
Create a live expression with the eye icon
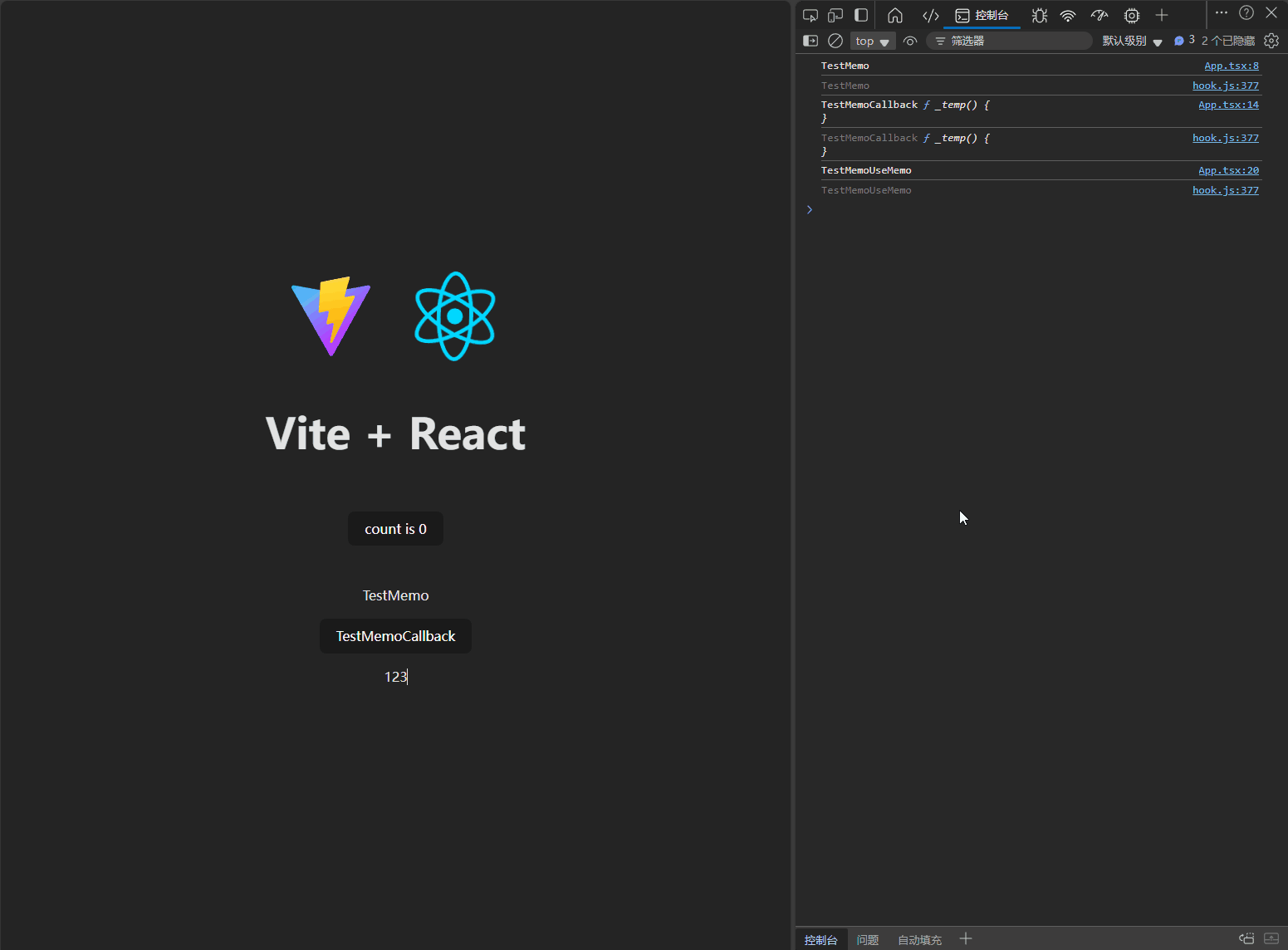[x=910, y=40]
